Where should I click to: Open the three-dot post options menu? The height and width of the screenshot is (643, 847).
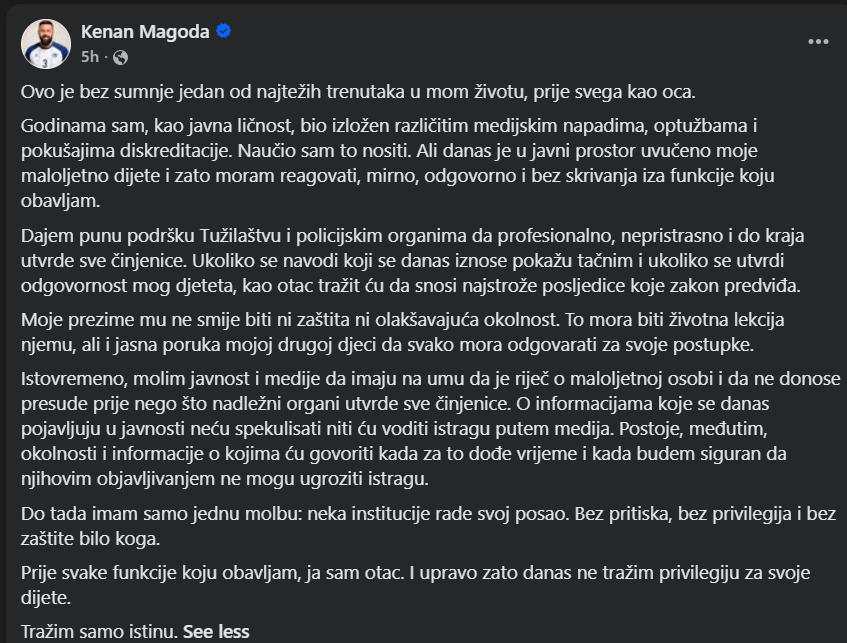point(818,42)
